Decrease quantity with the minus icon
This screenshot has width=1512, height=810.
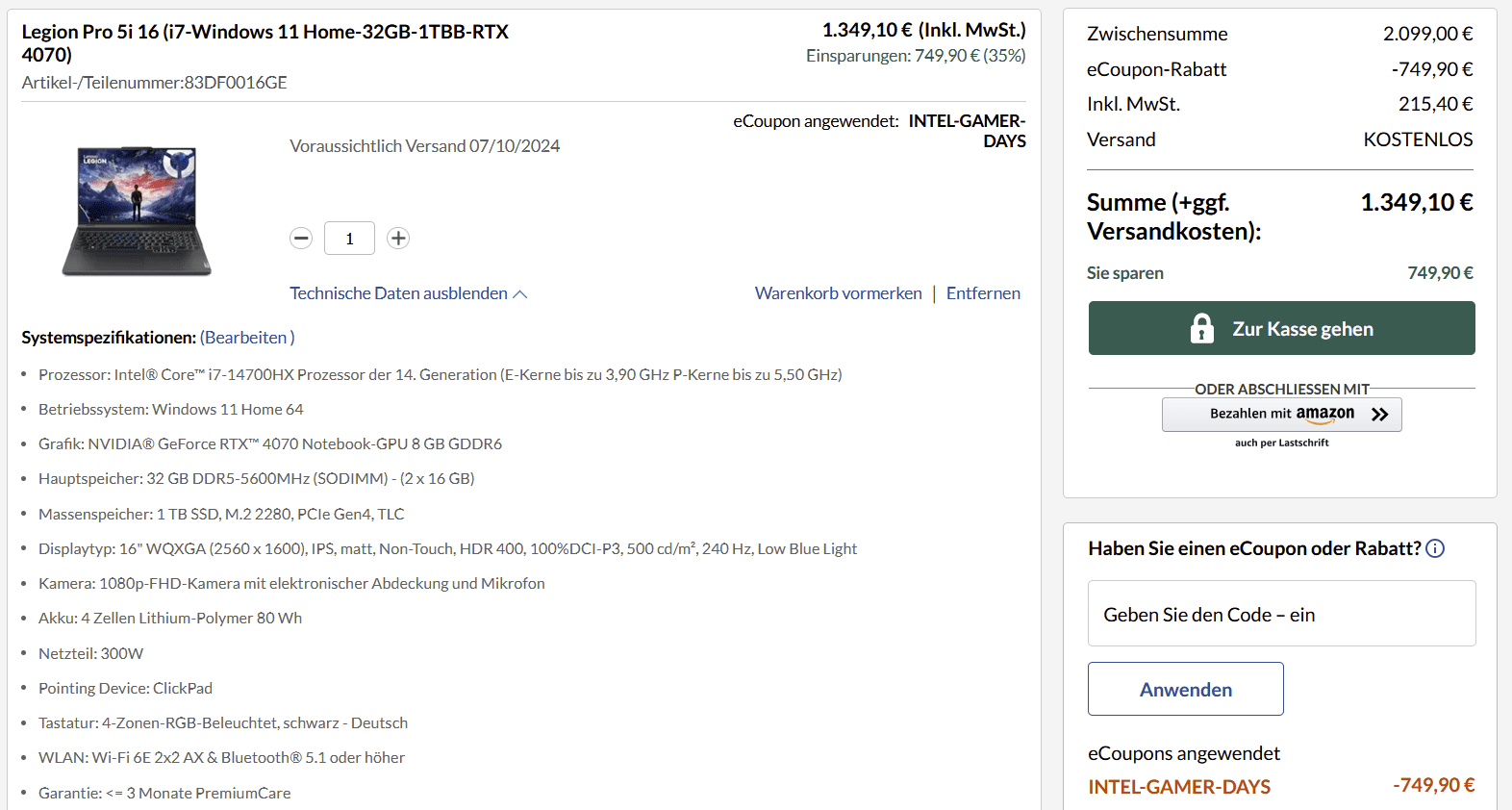click(x=301, y=238)
